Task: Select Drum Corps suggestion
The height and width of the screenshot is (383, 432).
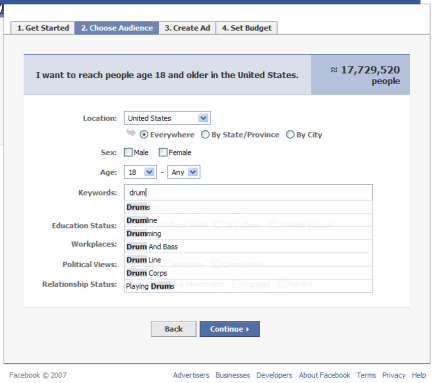Action: 248,273
